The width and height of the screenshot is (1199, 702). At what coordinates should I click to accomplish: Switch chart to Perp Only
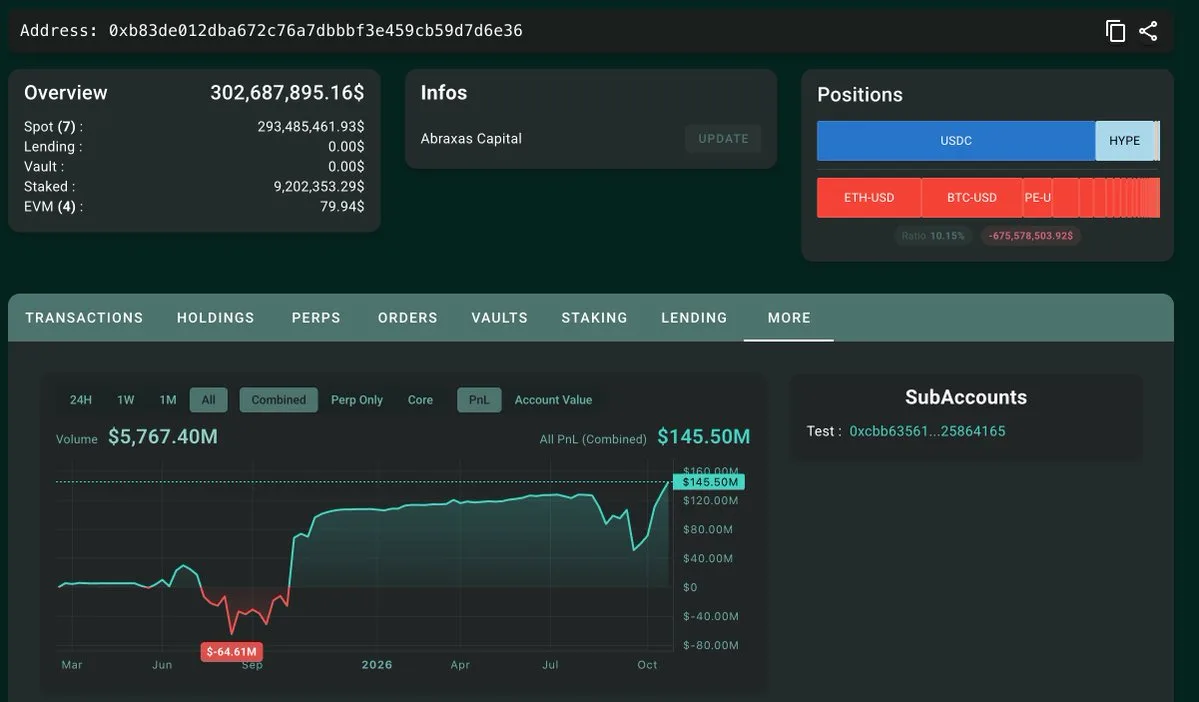pyautogui.click(x=357, y=400)
